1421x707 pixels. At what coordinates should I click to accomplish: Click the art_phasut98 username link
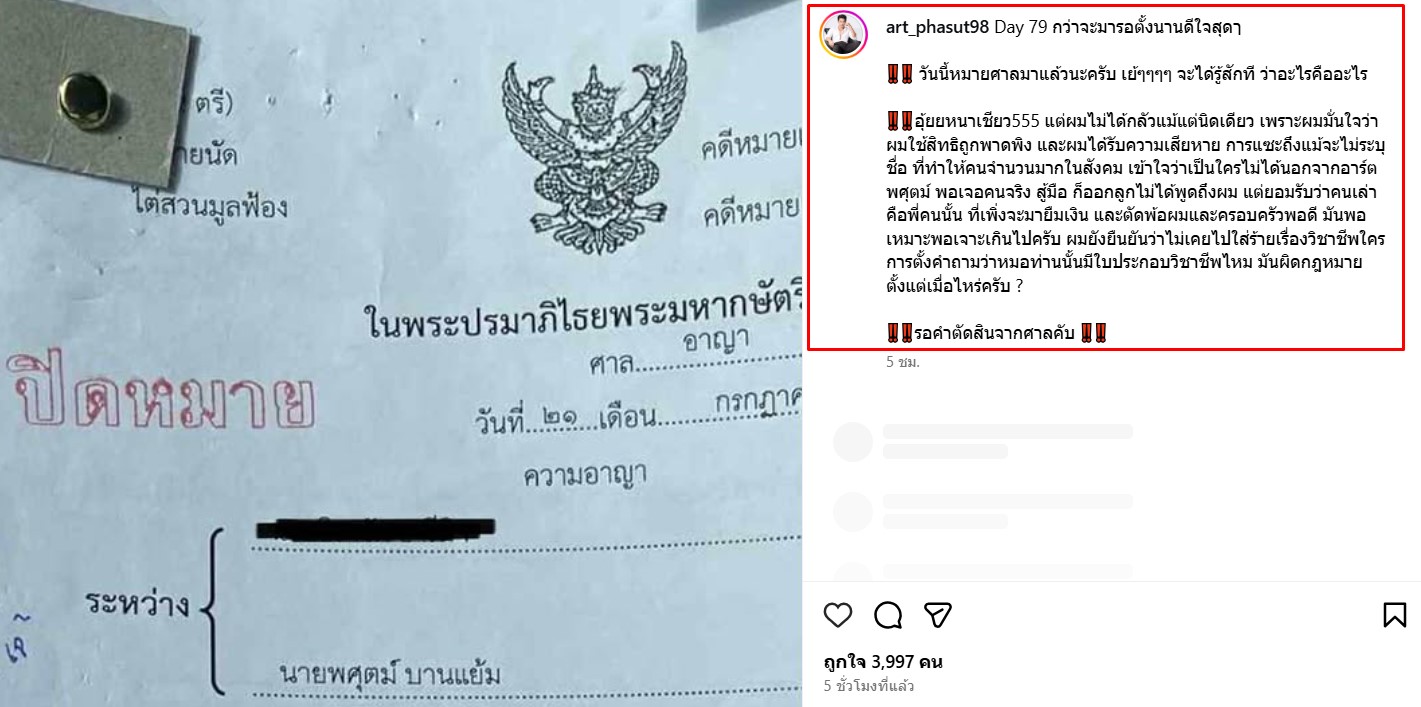(937, 27)
